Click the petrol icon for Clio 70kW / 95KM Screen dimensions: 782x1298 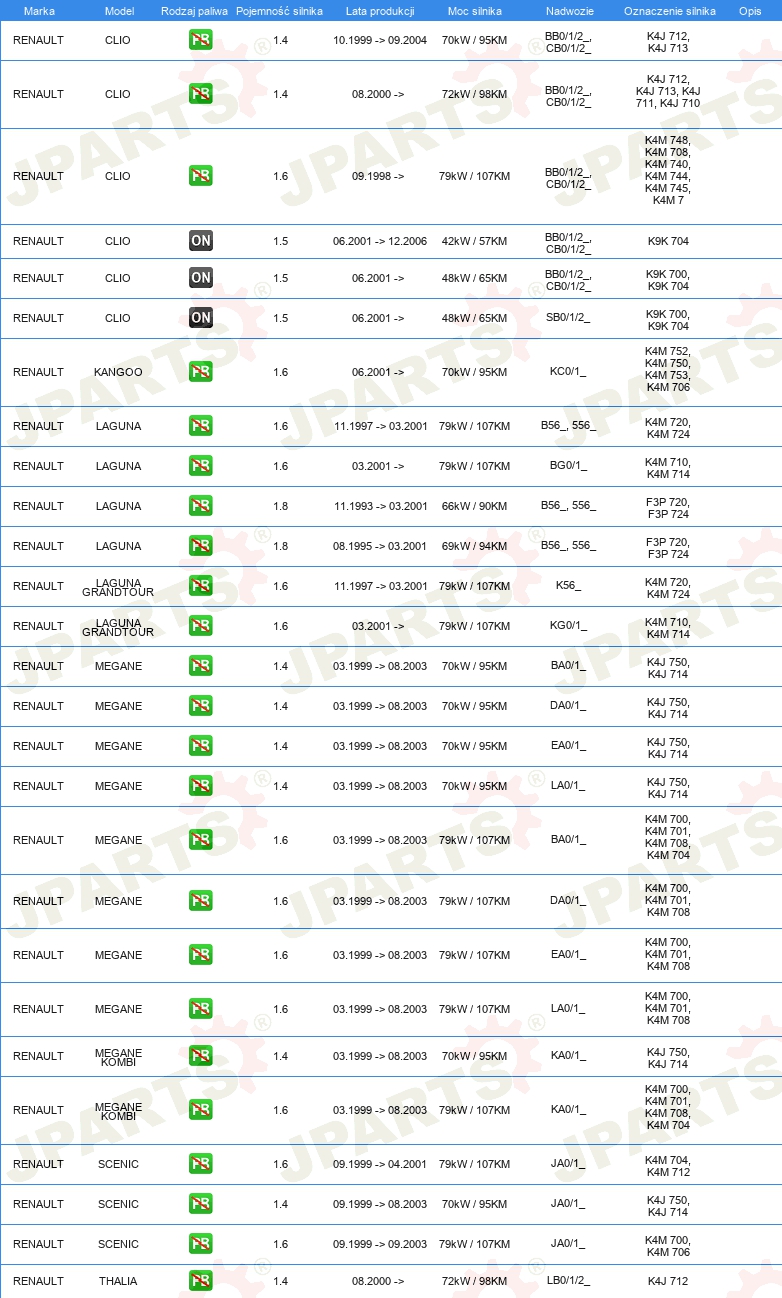201,40
